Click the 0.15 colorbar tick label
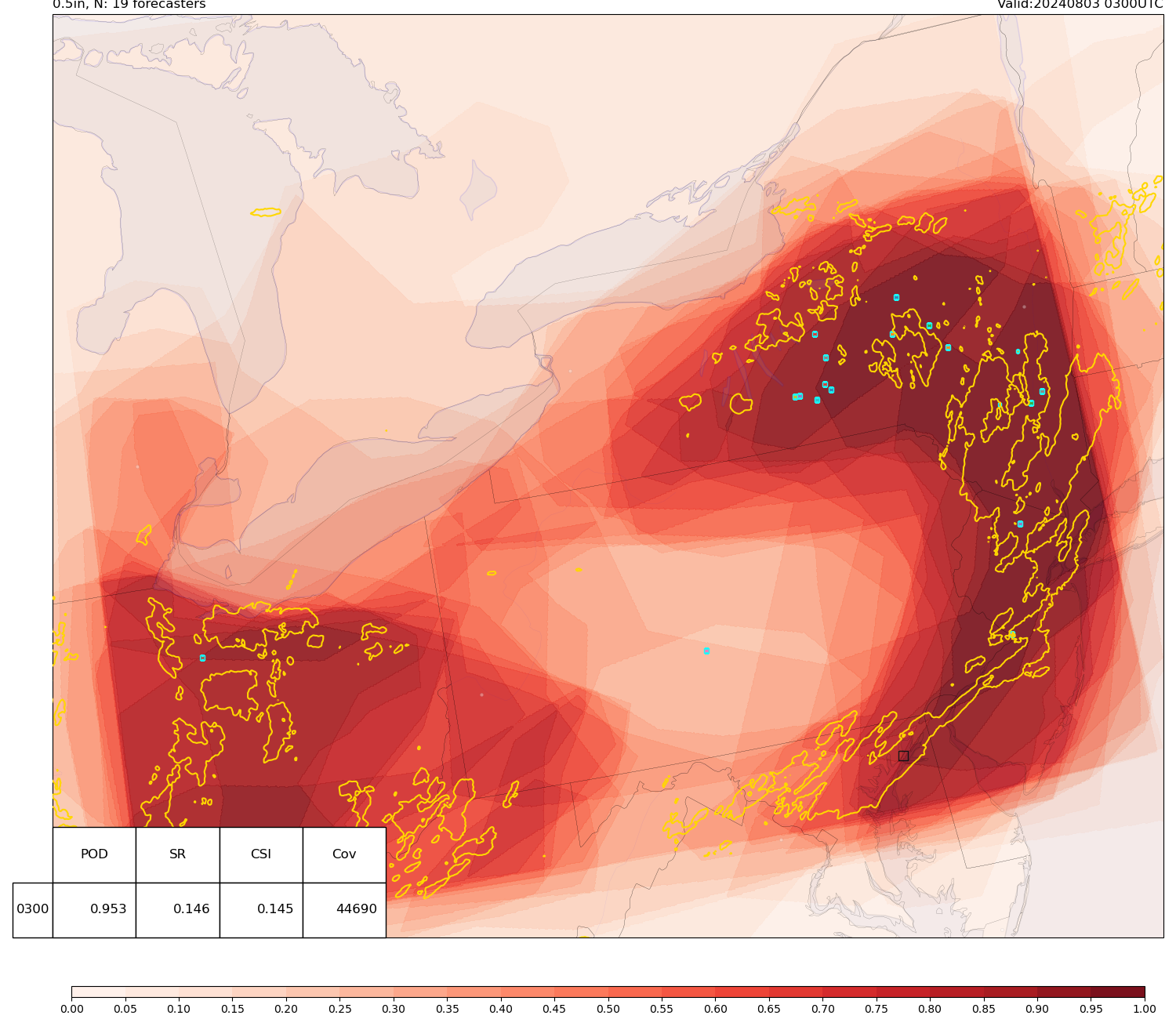Screen dimensions: 1176x1019 [x=233, y=1009]
